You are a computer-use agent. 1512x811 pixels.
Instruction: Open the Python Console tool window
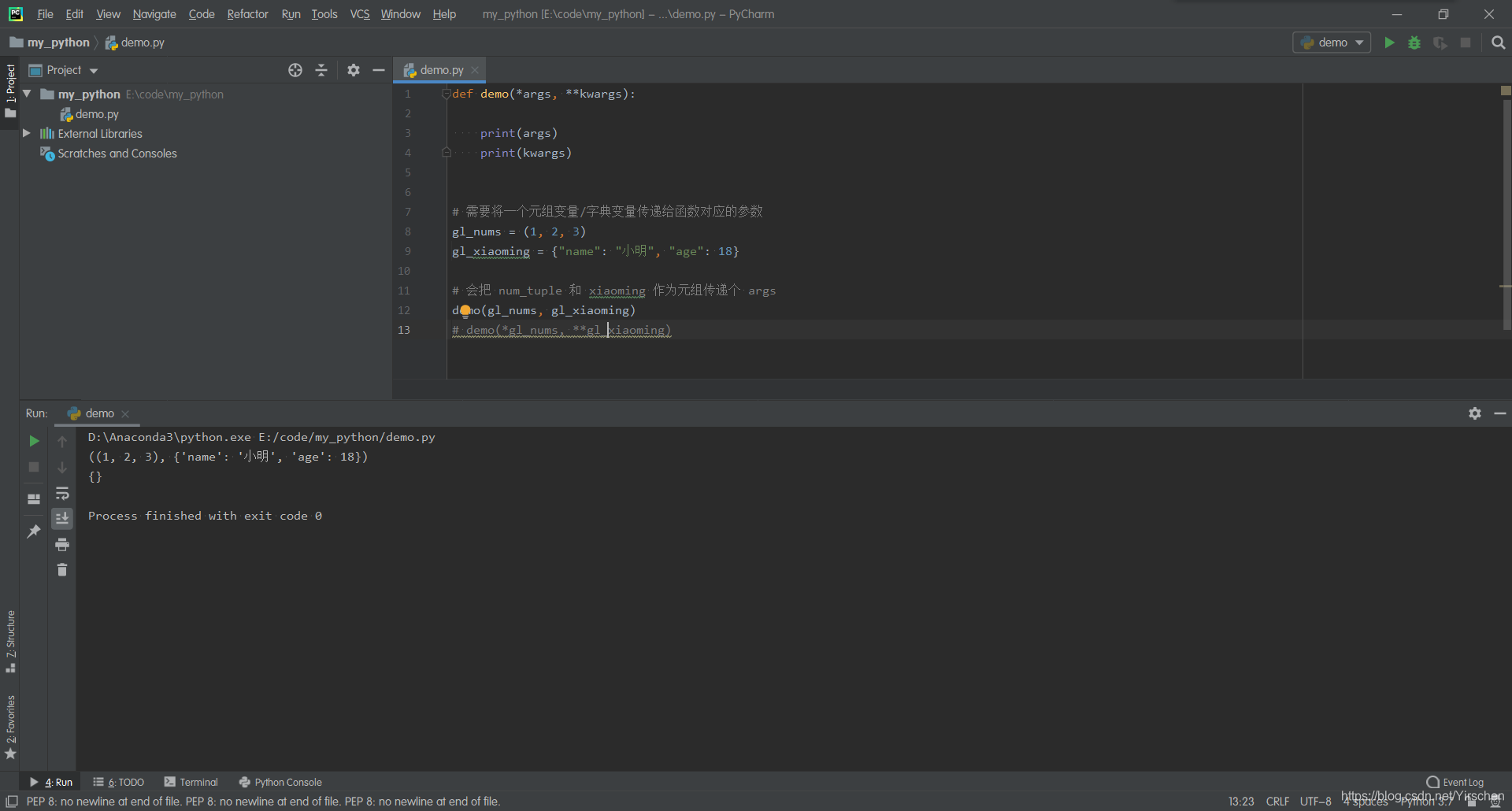pyautogui.click(x=280, y=782)
